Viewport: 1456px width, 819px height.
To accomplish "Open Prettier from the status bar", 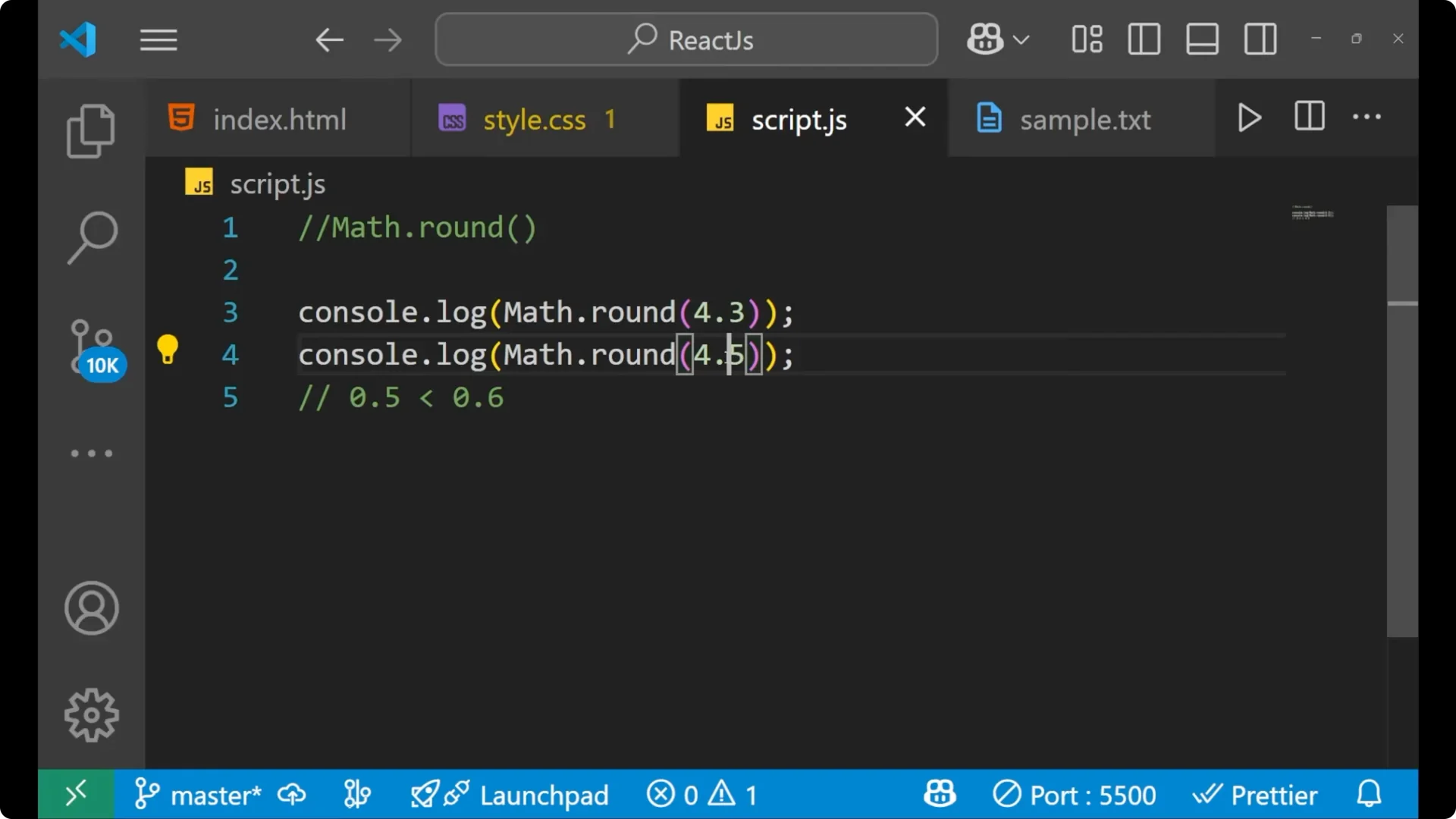I will (1256, 794).
